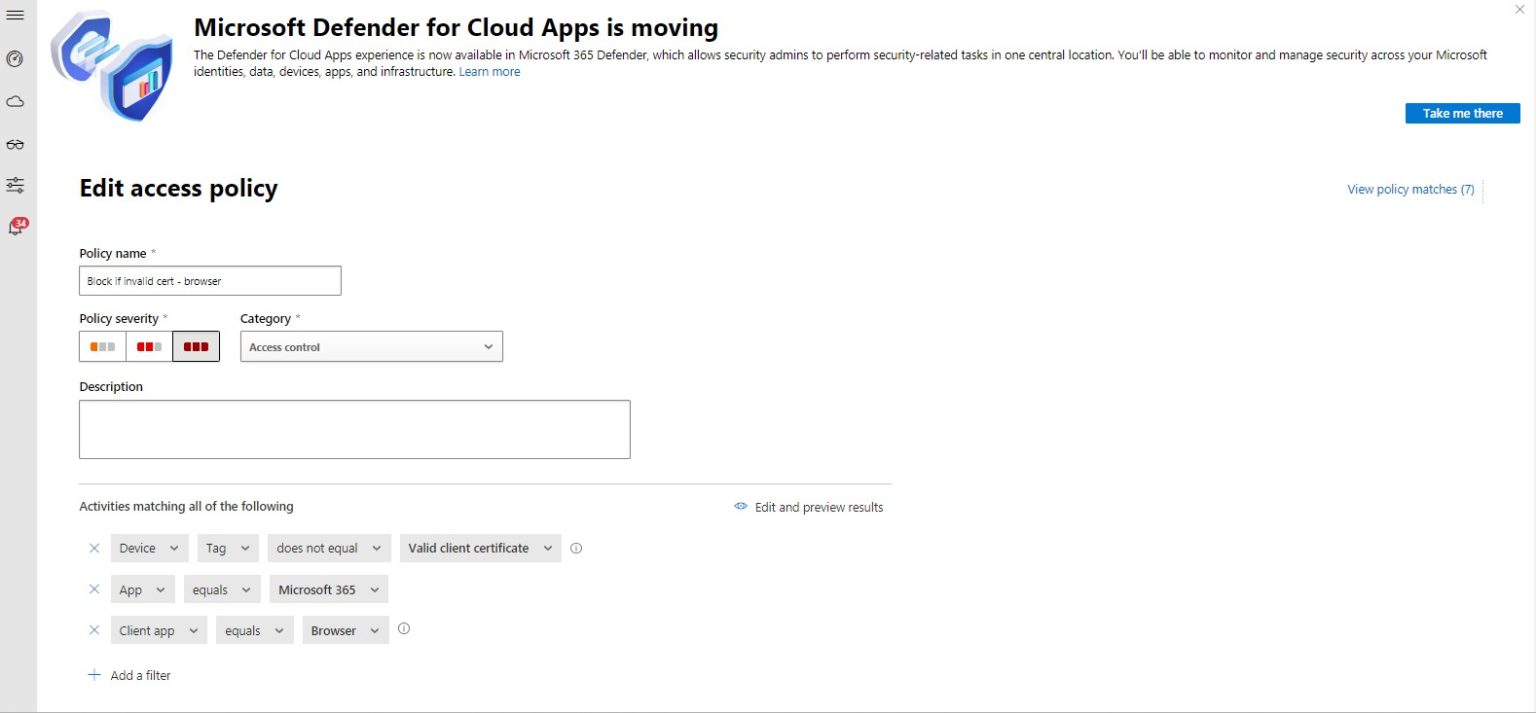
Task: Open the options menu beside View policy matches
Action: click(1481, 189)
